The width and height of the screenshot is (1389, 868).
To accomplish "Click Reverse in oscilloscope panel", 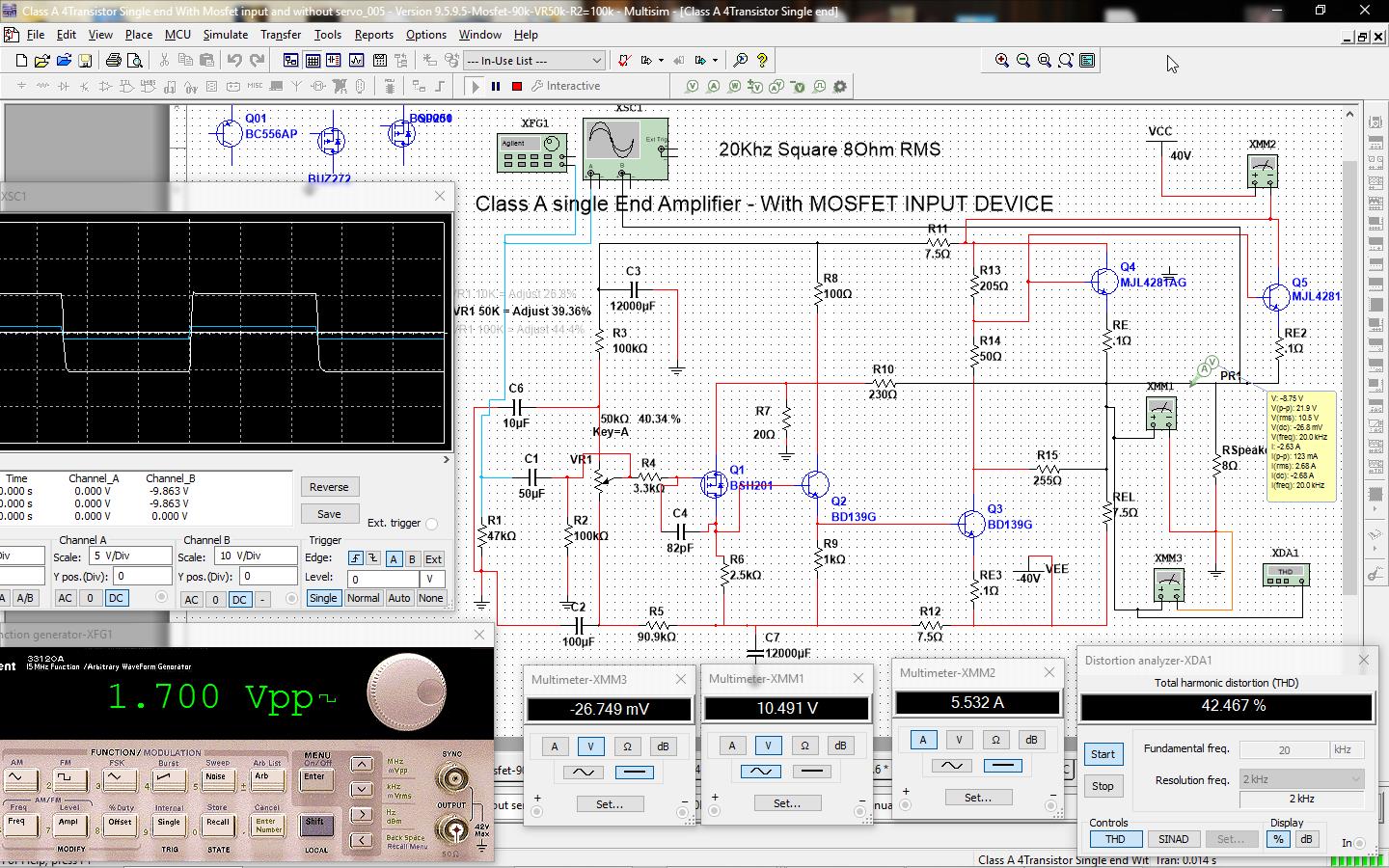I will [329, 487].
